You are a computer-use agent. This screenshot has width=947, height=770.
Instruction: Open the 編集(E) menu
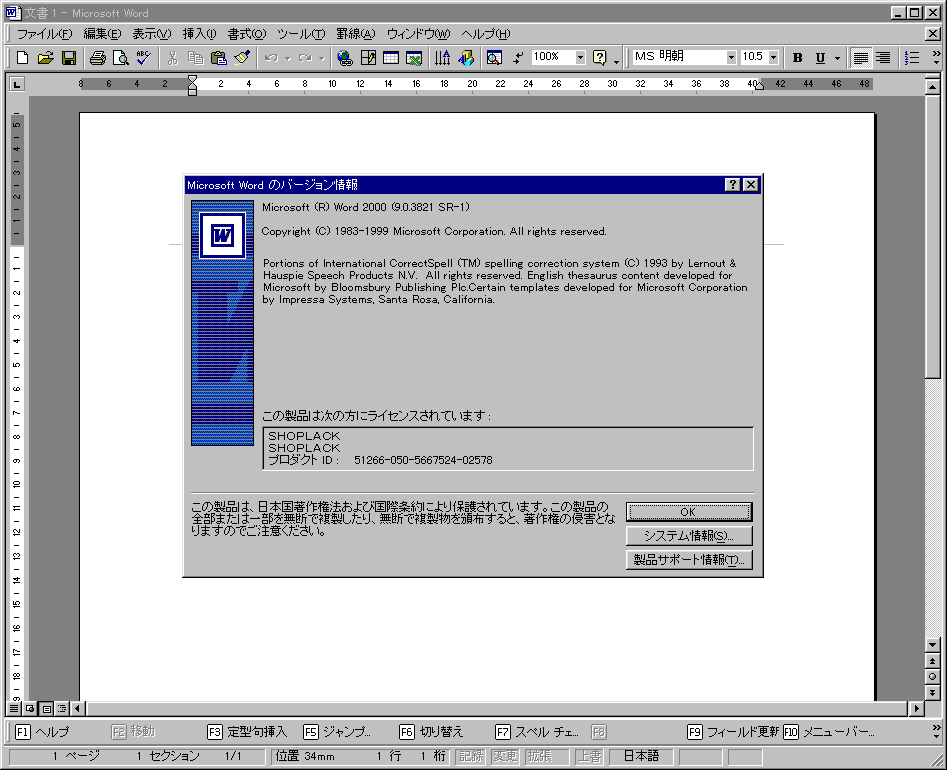pos(102,34)
